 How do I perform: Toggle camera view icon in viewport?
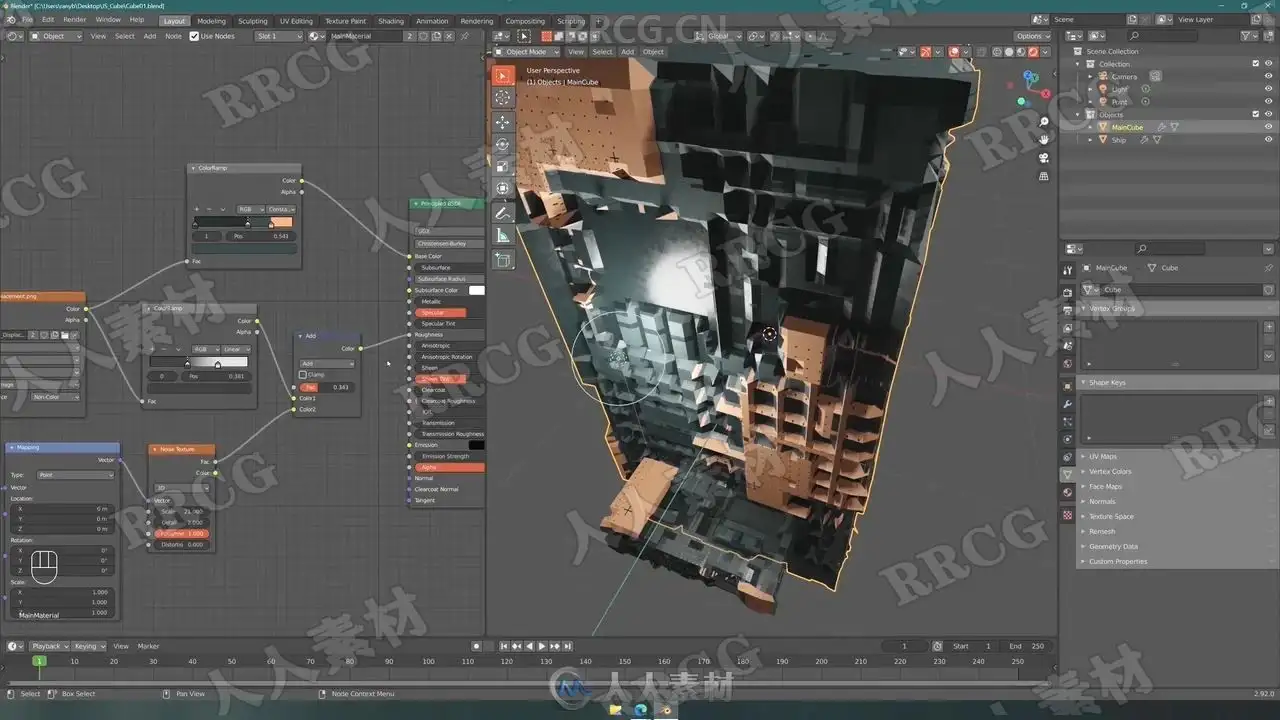tap(1044, 158)
